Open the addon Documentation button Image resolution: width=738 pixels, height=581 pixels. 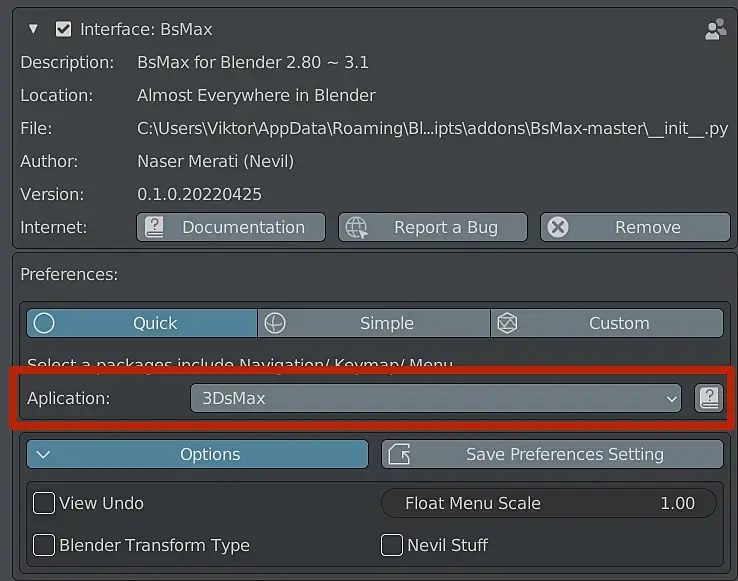coord(231,227)
